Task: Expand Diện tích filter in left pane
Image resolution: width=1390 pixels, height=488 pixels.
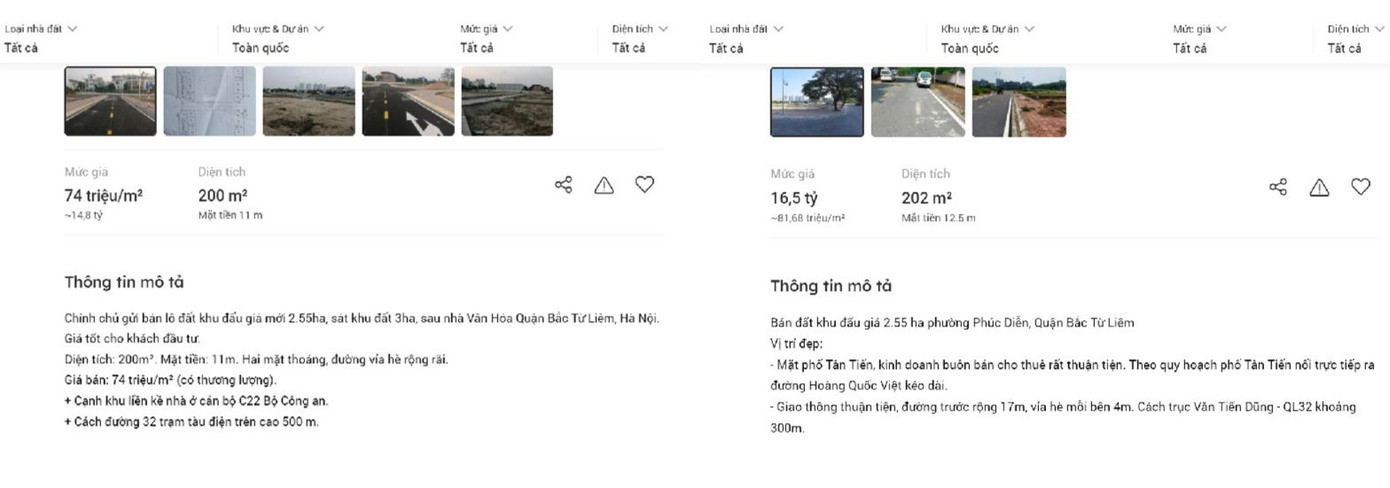Action: 640,37
